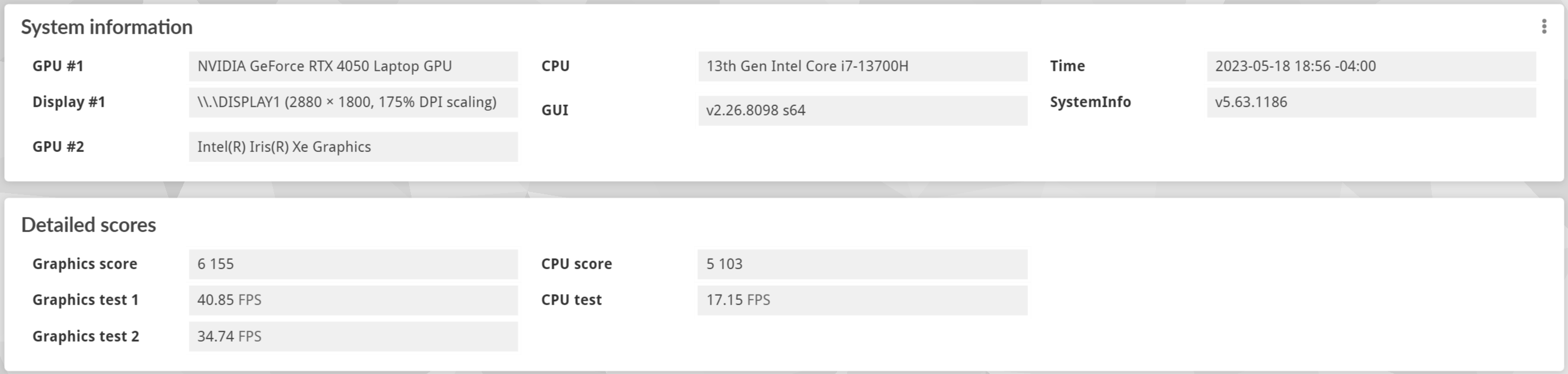The image size is (1568, 374).
Task: Click the Graphics test 1 FPS value
Action: tap(353, 300)
